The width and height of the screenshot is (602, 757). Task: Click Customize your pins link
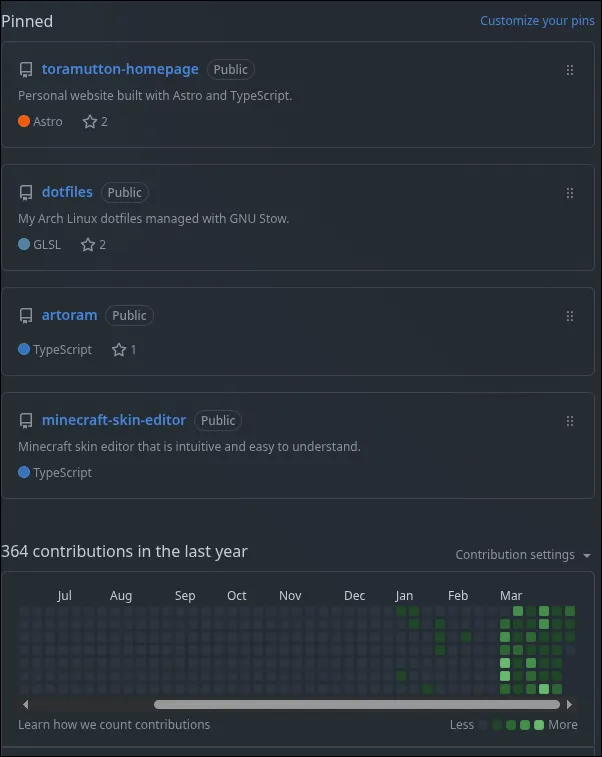point(537,21)
